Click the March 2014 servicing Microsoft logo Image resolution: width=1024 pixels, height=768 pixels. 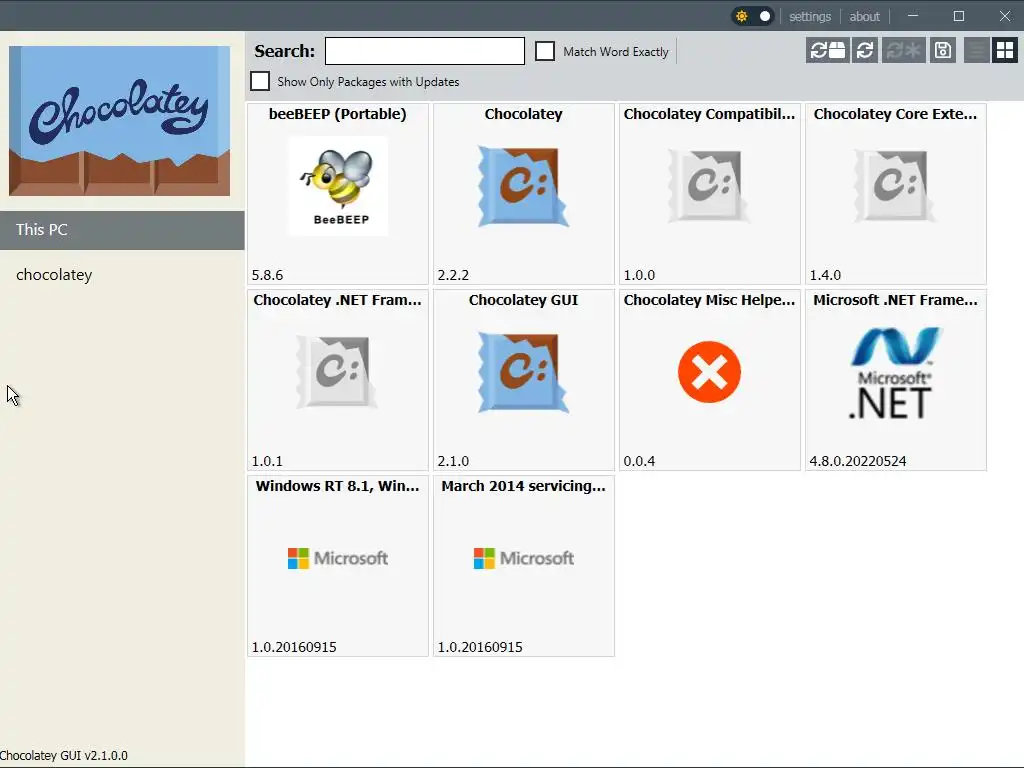pyautogui.click(x=523, y=558)
